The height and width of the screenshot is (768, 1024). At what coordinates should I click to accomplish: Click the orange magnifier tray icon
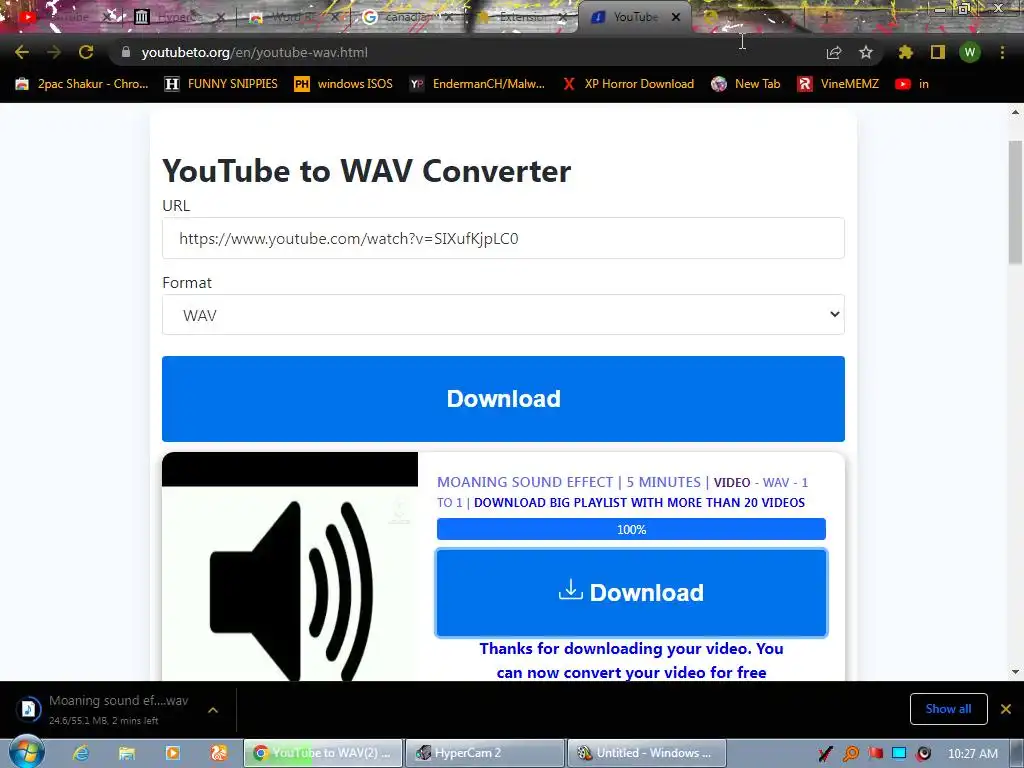851,754
